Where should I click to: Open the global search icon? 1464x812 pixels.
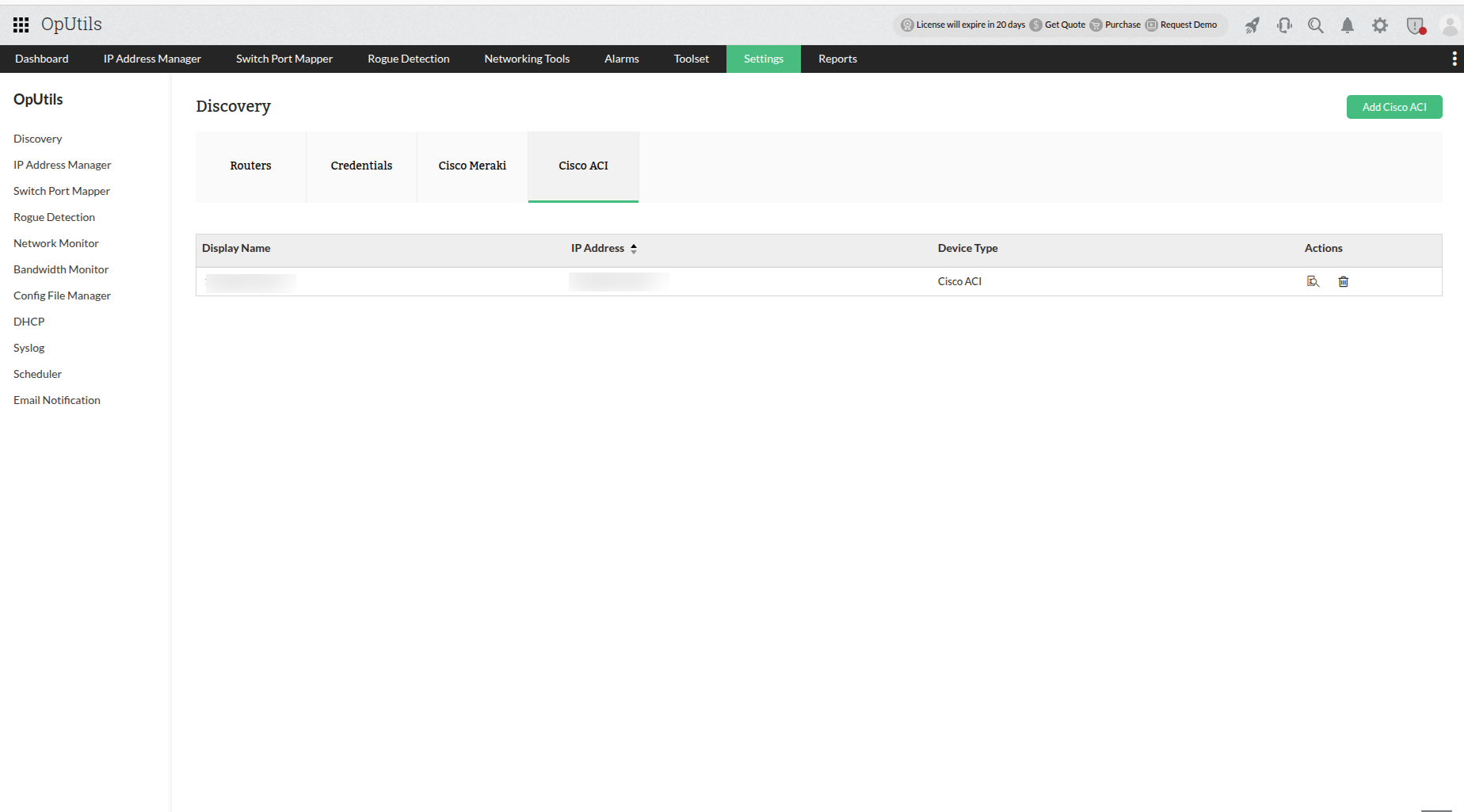(1316, 25)
